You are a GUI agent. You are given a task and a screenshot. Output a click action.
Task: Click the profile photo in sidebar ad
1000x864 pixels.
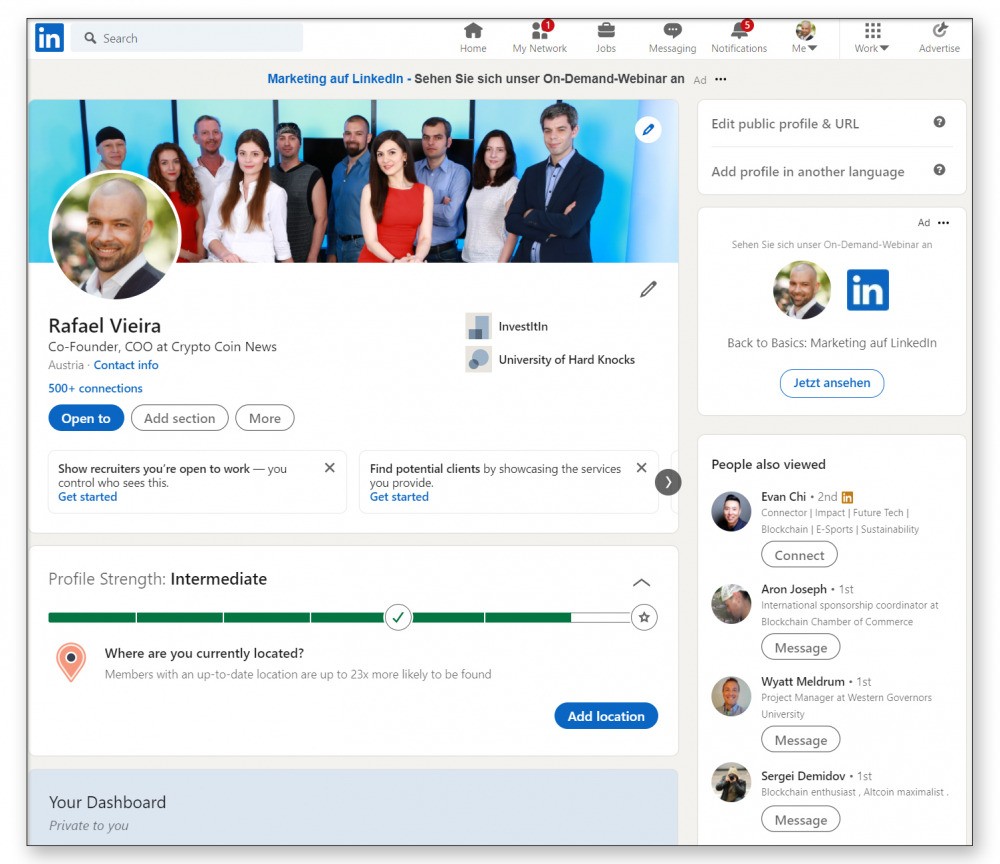[802, 290]
